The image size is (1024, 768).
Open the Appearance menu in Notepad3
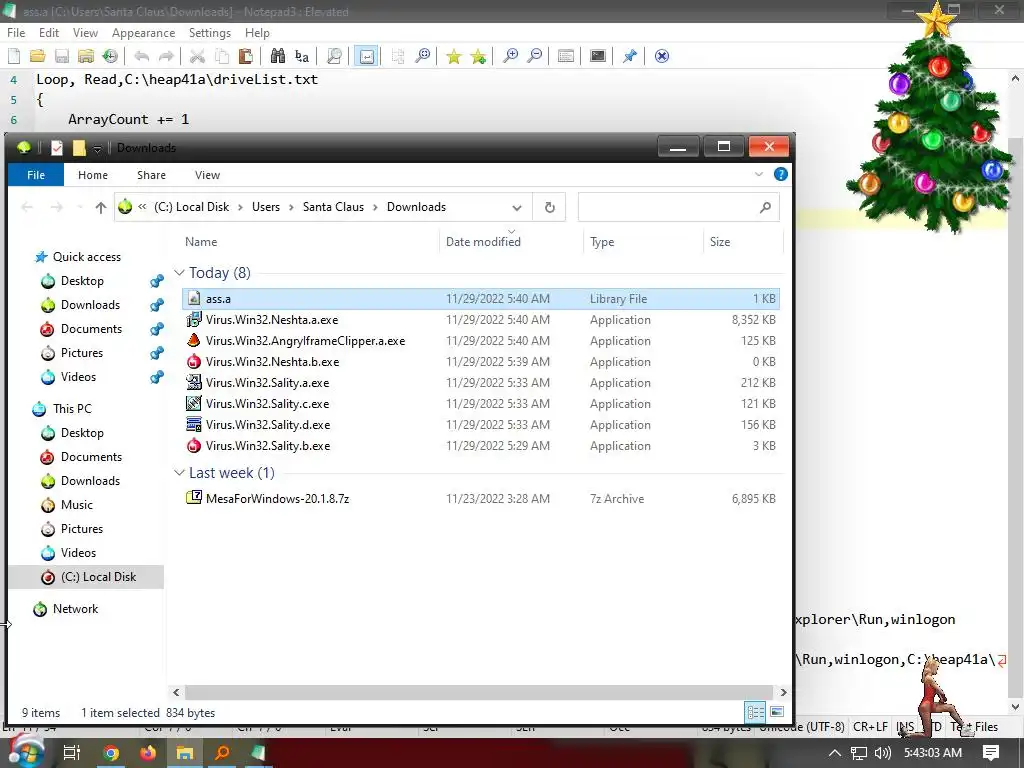tap(143, 33)
